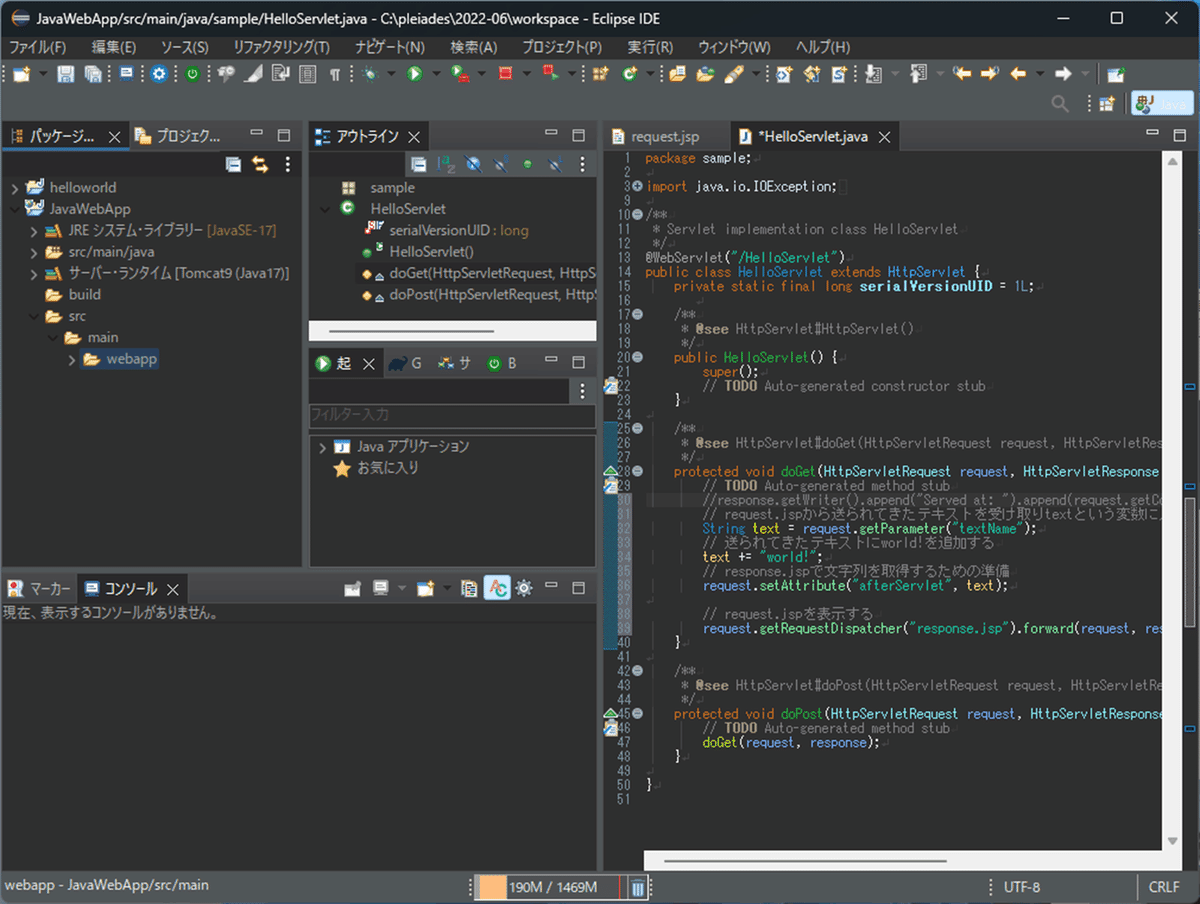This screenshot has width=1200, height=904.
Task: Open the ファイル(F) menu
Action: pos(38,47)
